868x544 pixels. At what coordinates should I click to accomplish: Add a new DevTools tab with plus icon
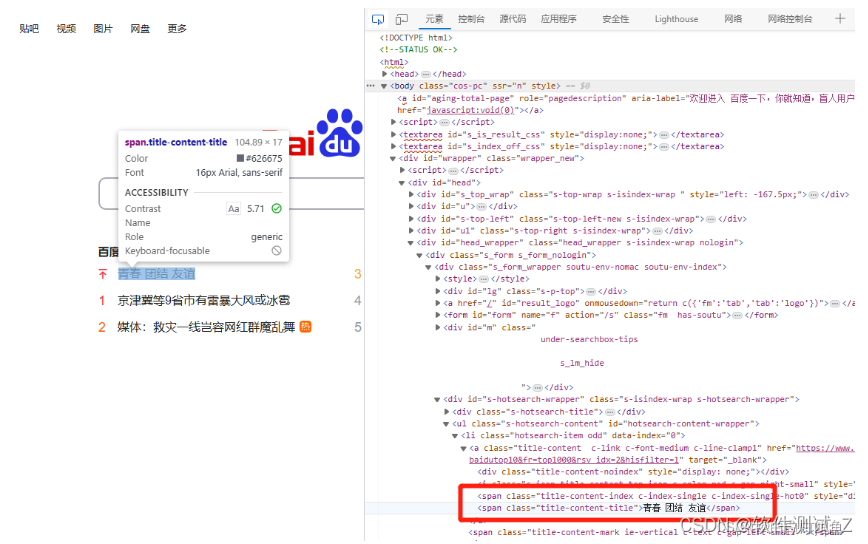click(839, 19)
